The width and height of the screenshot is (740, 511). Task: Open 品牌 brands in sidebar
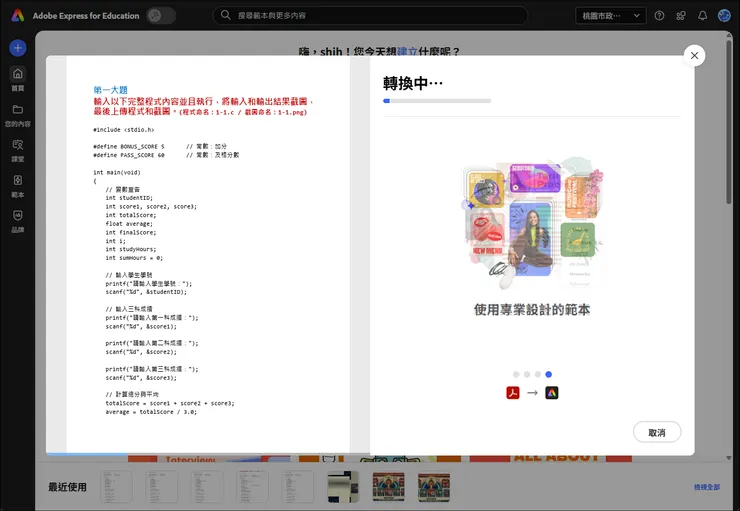click(18, 221)
